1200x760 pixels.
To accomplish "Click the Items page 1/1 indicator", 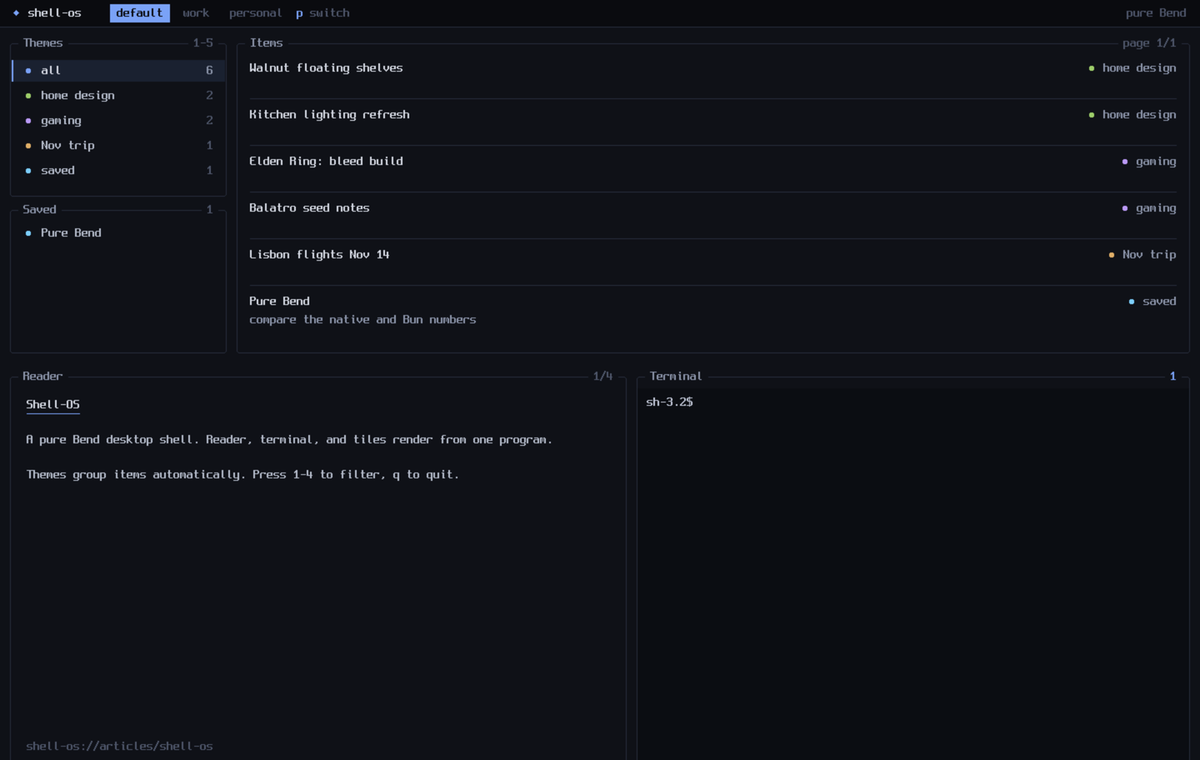I will click(x=1150, y=43).
